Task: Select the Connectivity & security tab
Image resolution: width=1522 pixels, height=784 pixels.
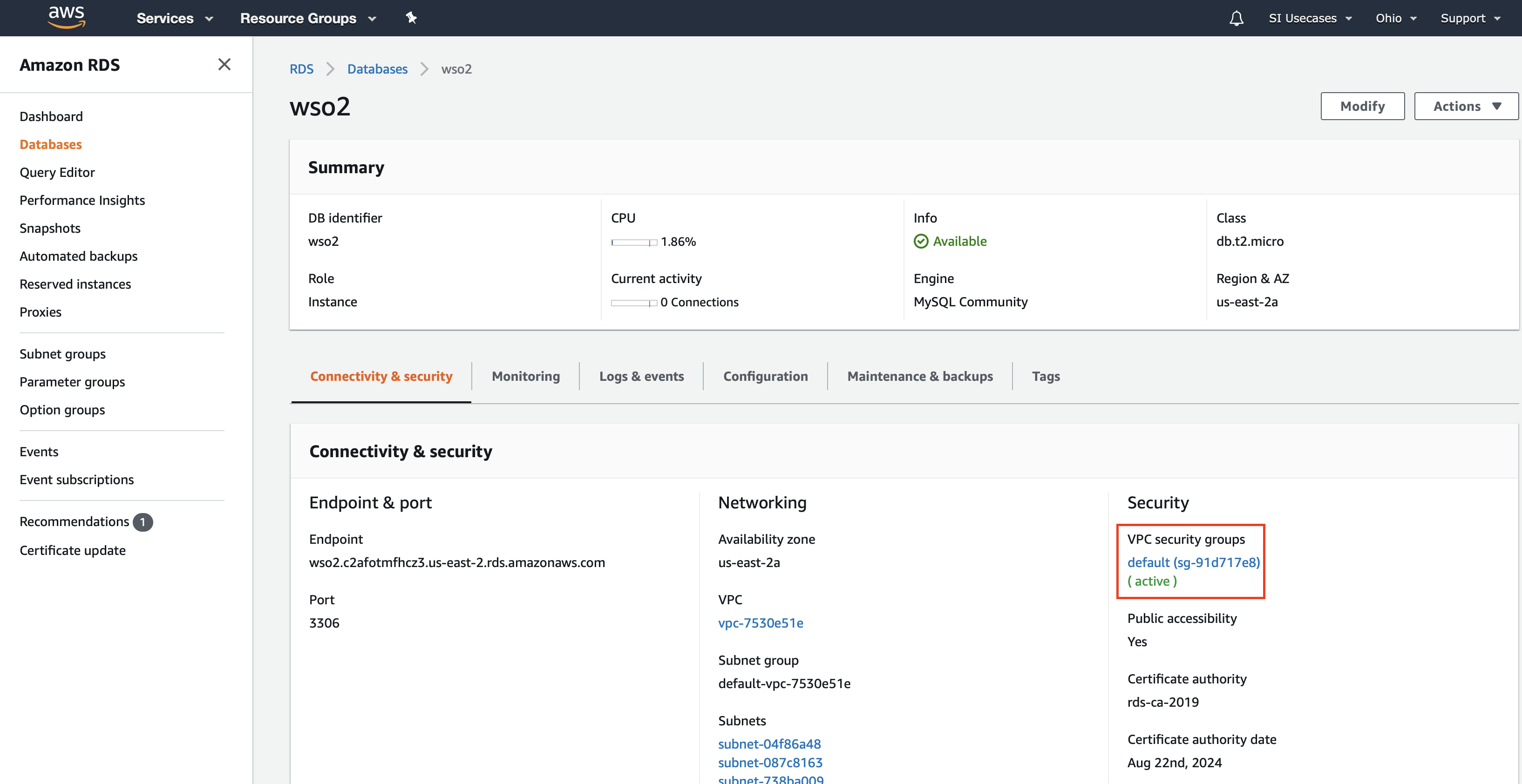Action: coord(381,376)
